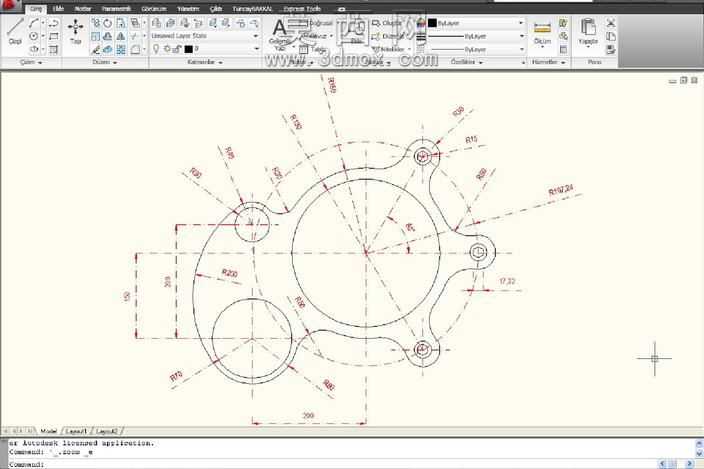Open the array grid tool
Screen dimensions: 704x469
(121, 49)
